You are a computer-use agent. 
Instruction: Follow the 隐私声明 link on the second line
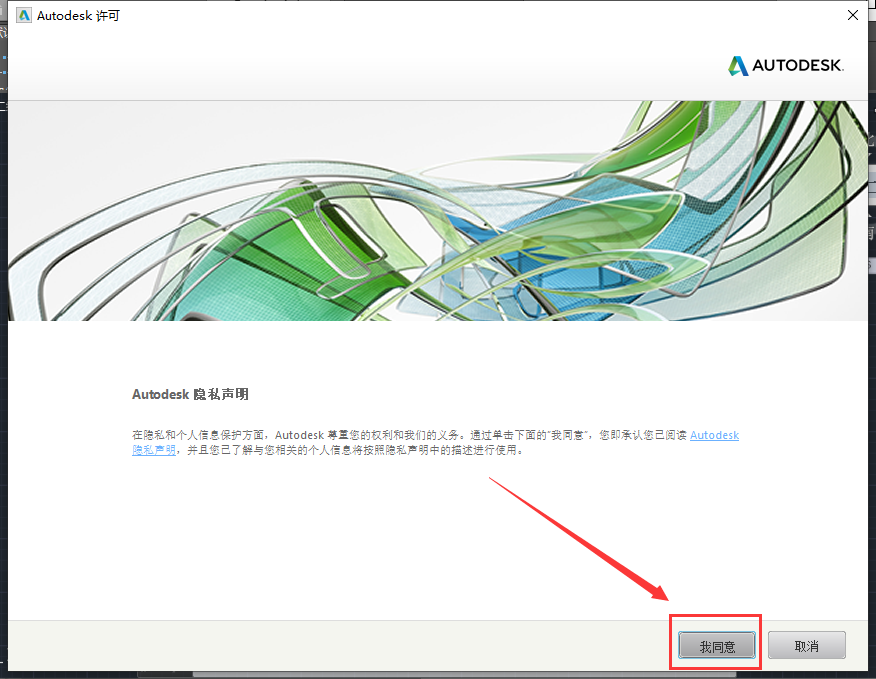153,450
